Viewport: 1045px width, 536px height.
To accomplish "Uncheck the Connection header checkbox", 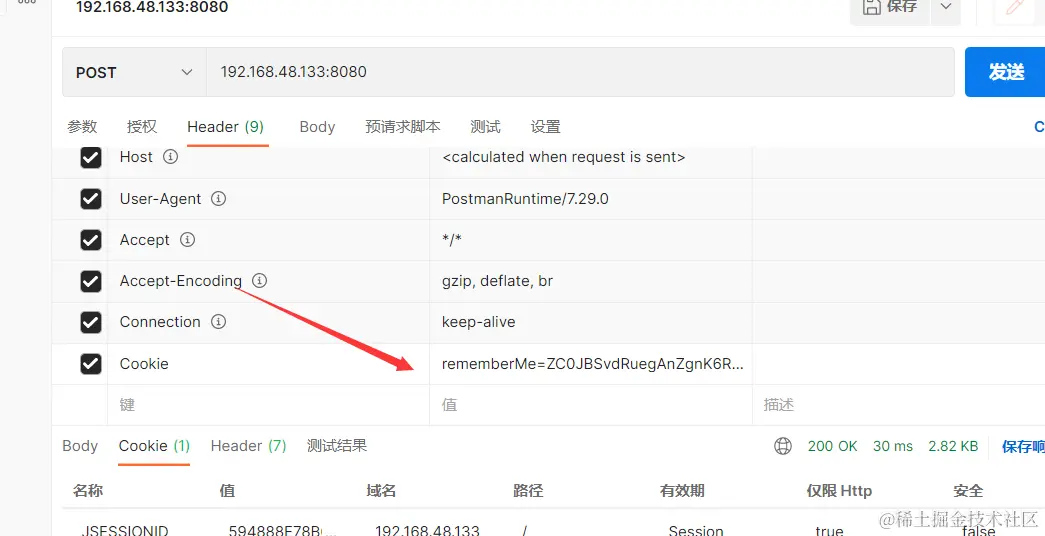I will tap(91, 323).
